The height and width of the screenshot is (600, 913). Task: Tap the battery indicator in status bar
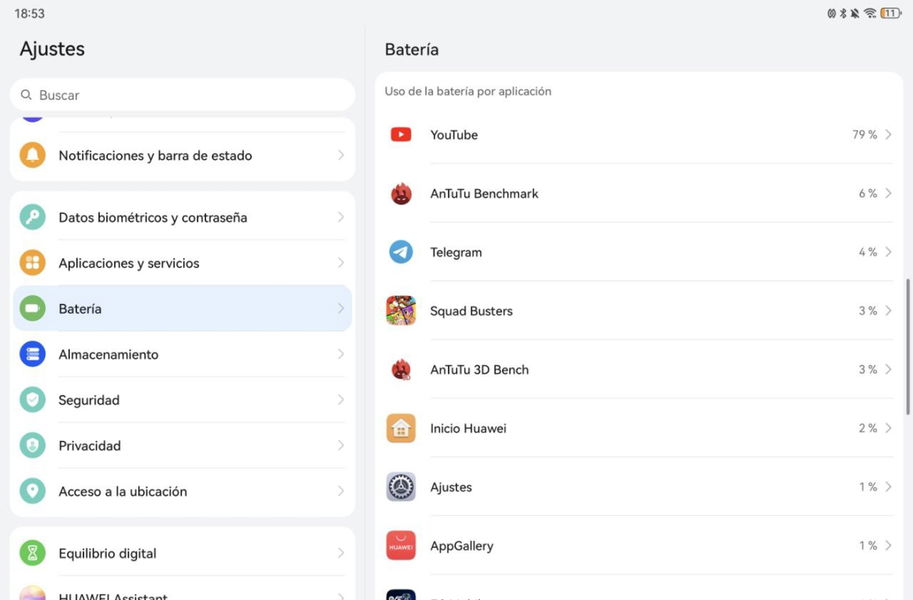tap(890, 13)
